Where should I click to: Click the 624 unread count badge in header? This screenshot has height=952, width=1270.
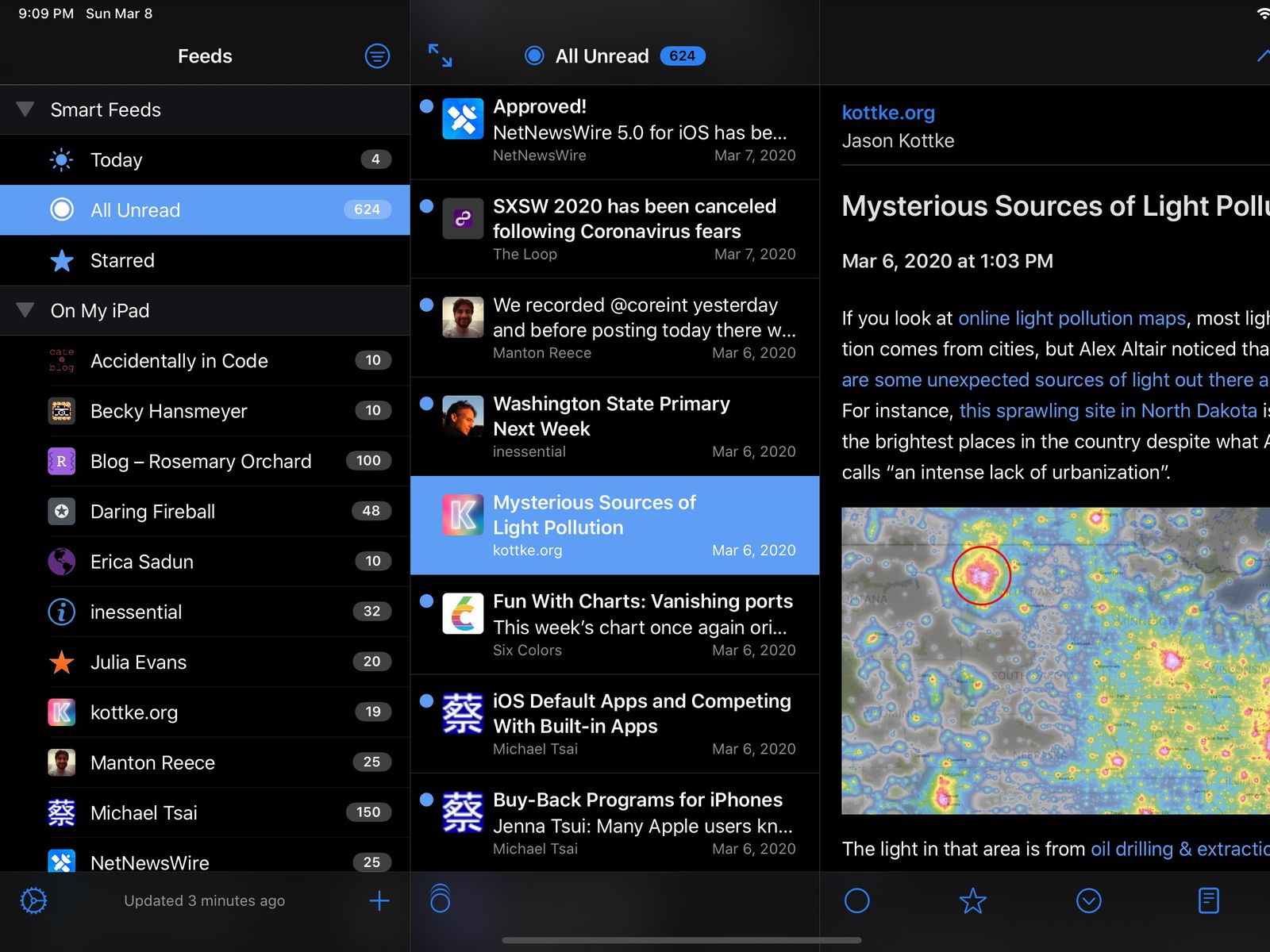tap(682, 56)
